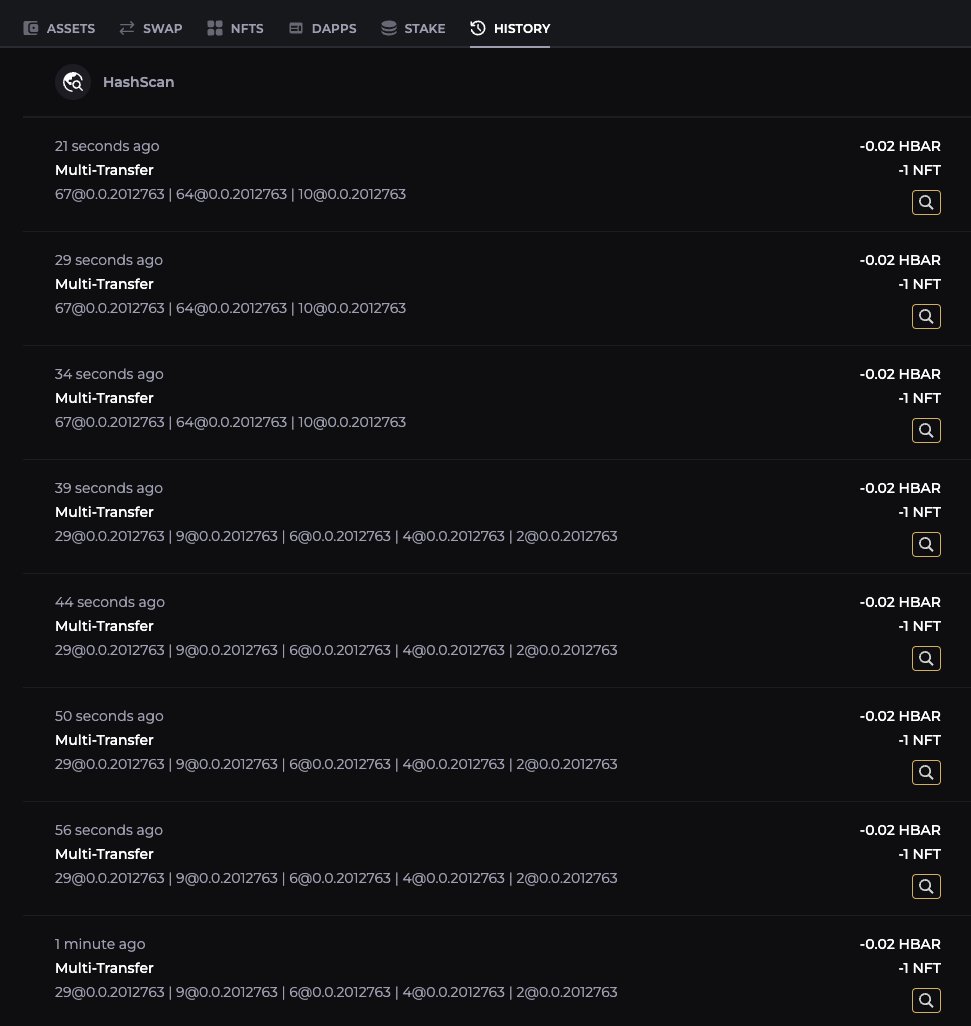Click the '34 seconds ago' timestamp
The height and width of the screenshot is (1026, 971).
pyautogui.click(x=109, y=374)
